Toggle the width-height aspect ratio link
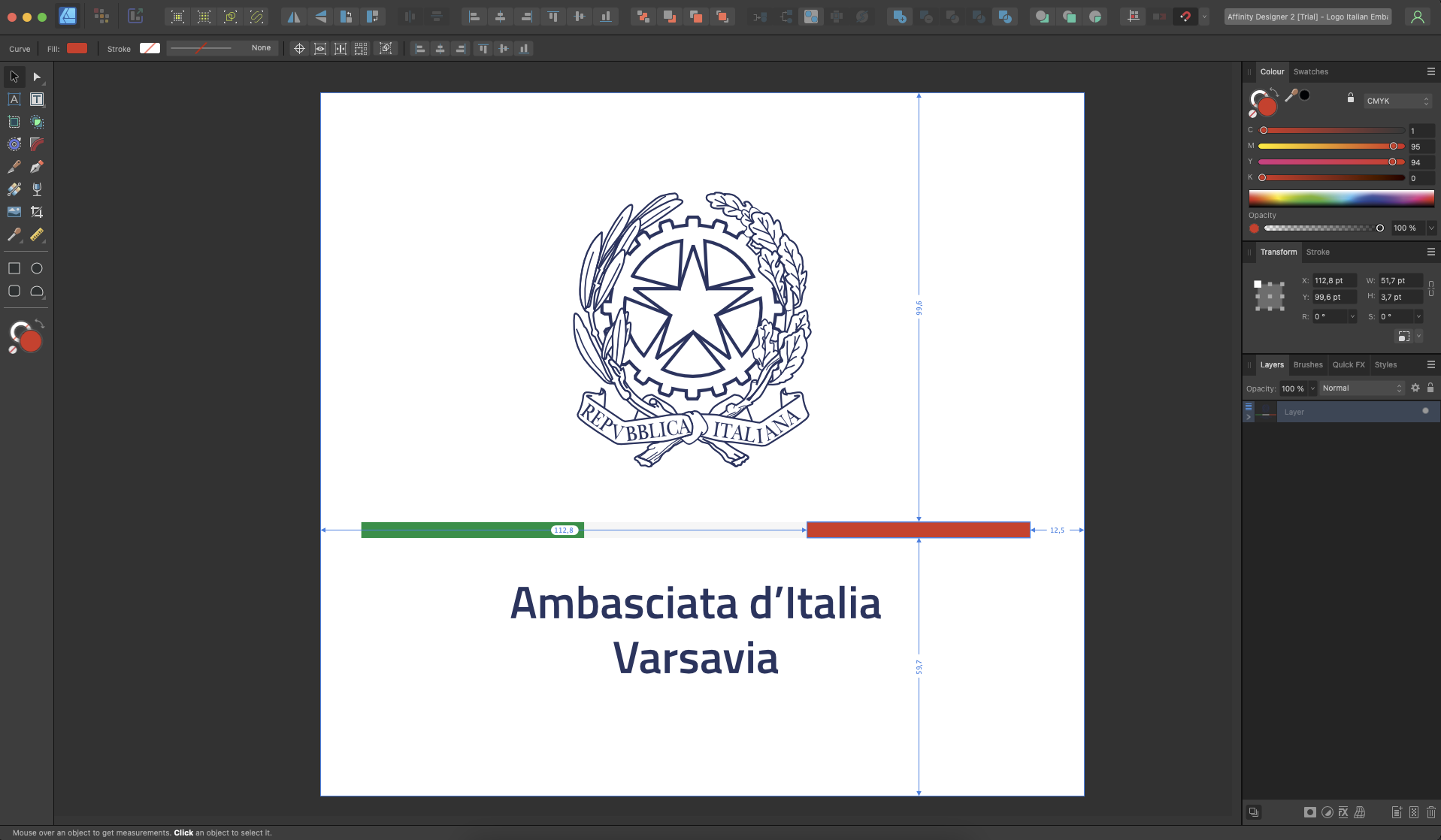Image resolution: width=1441 pixels, height=840 pixels. 1430,289
